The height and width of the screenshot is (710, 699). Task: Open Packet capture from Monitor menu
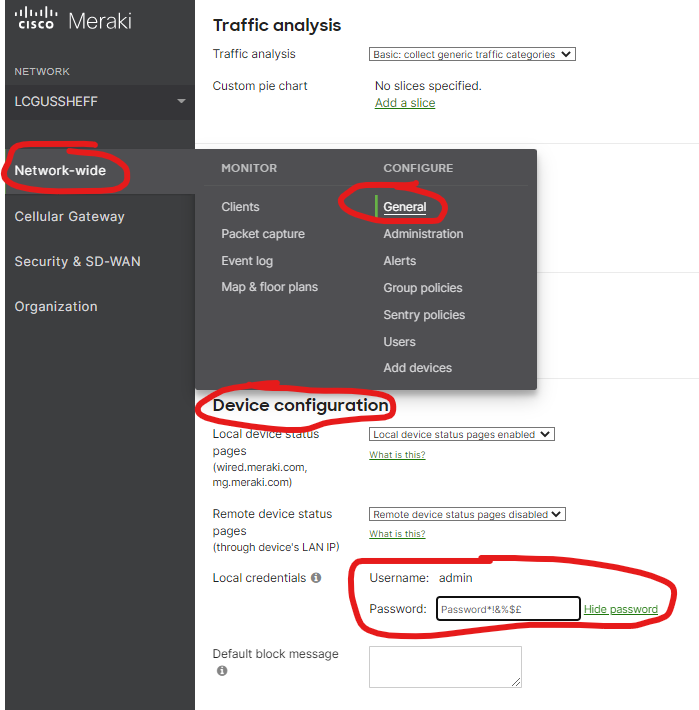click(263, 234)
